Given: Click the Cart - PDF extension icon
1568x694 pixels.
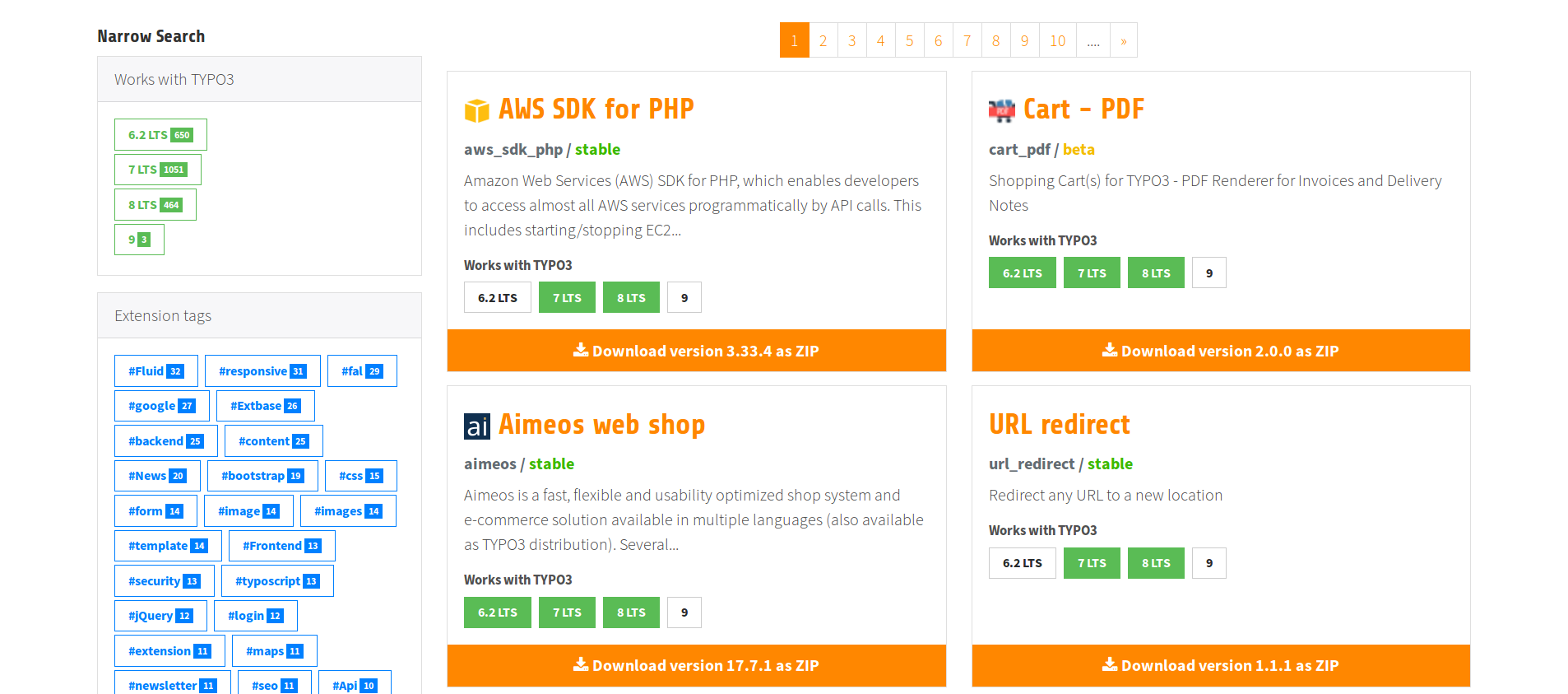Looking at the screenshot, I should tap(1001, 109).
